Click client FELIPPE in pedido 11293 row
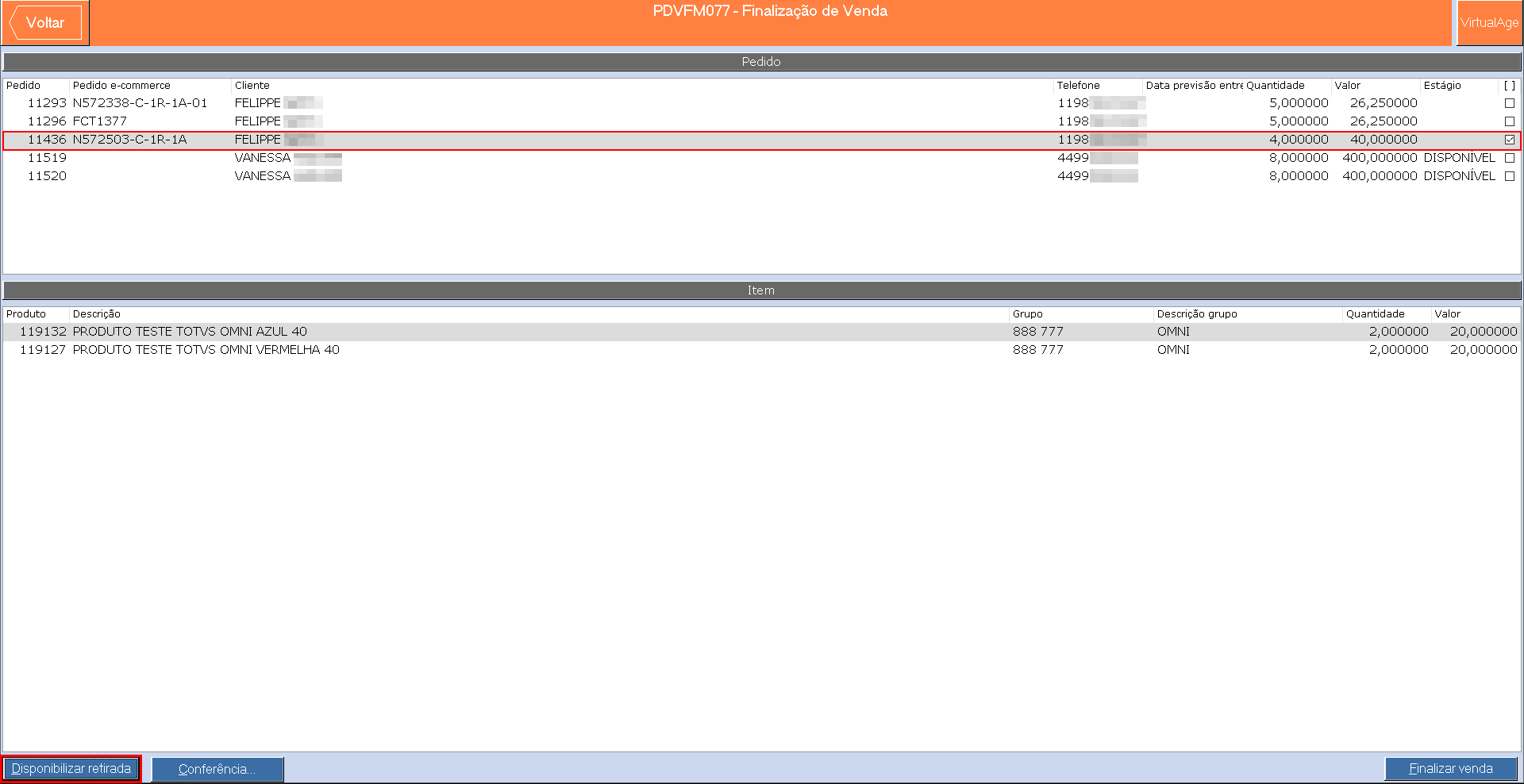This screenshot has height=784, width=1524. click(x=258, y=103)
